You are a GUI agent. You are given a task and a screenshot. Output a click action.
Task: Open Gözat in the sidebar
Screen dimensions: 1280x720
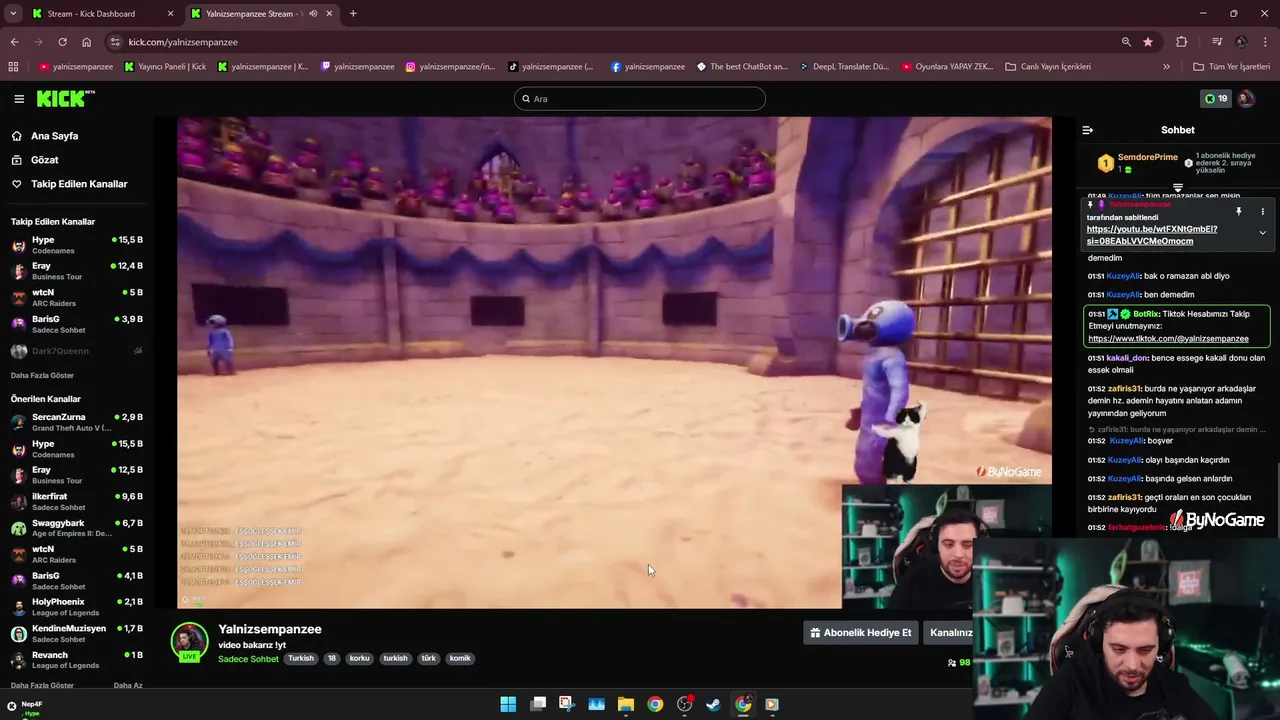[45, 160]
